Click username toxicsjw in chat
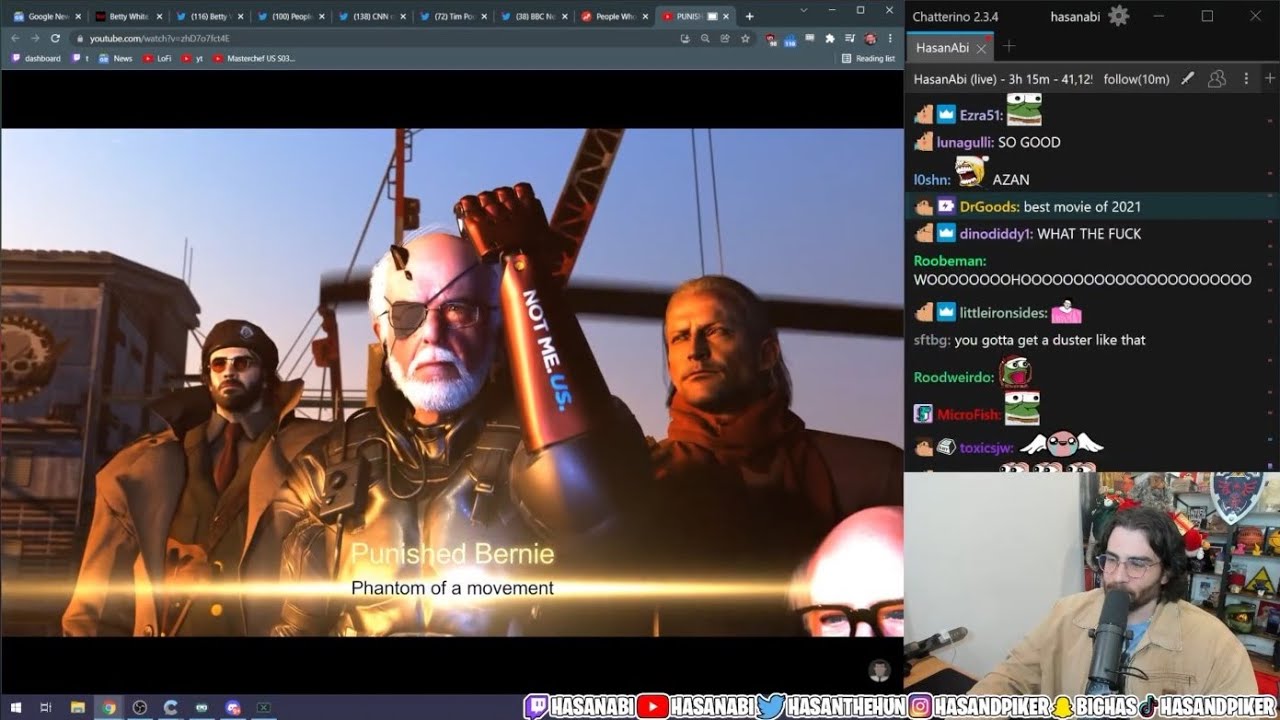 [x=986, y=447]
